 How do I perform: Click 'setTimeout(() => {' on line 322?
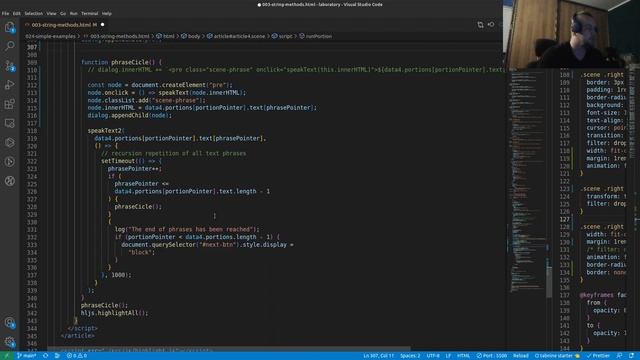tap(131, 161)
